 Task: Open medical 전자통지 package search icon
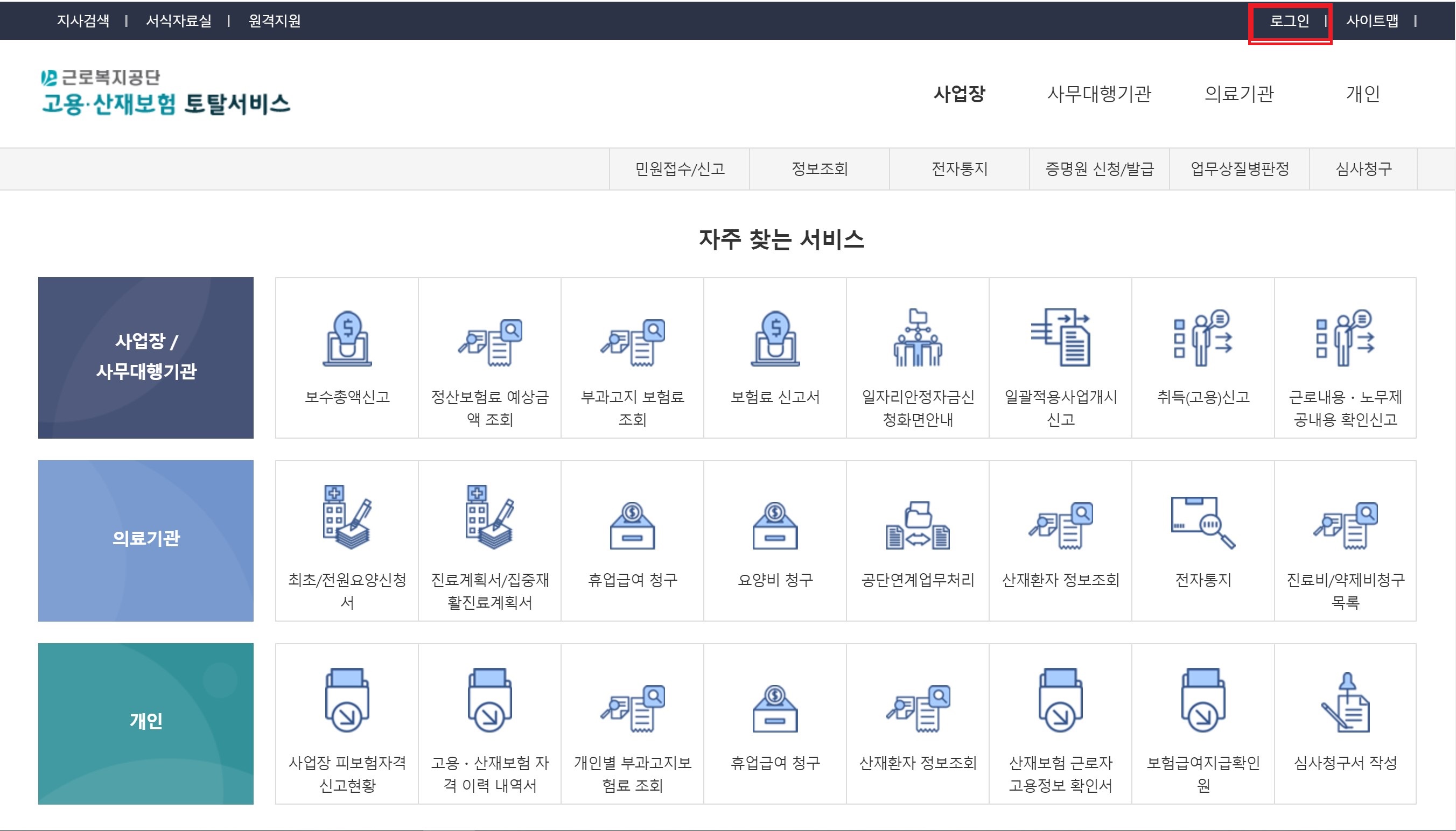click(1203, 523)
